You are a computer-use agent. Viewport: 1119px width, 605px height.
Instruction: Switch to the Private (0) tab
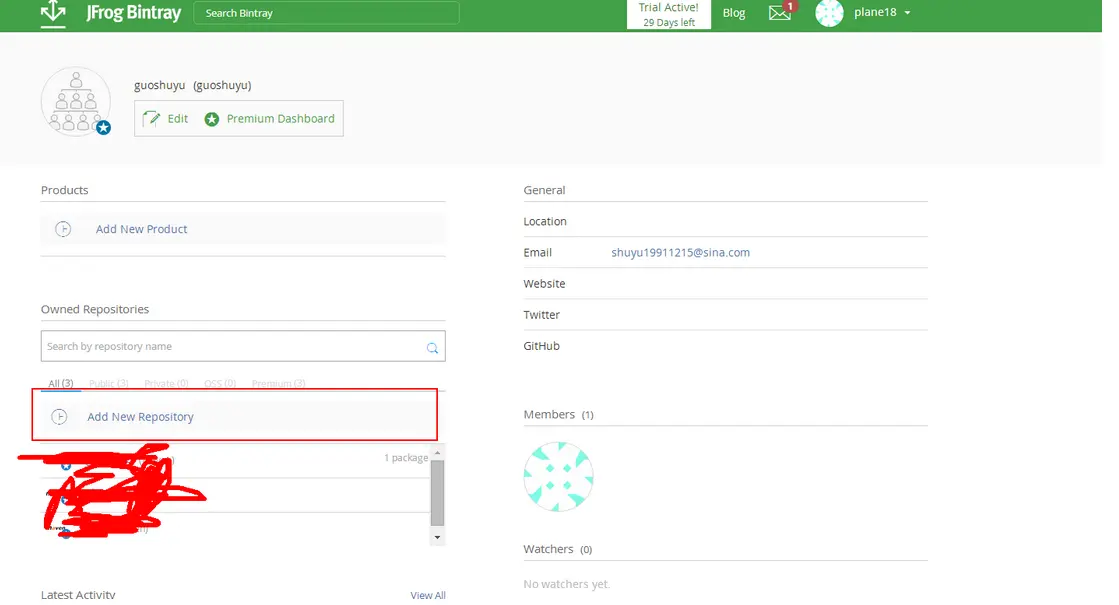click(x=166, y=383)
